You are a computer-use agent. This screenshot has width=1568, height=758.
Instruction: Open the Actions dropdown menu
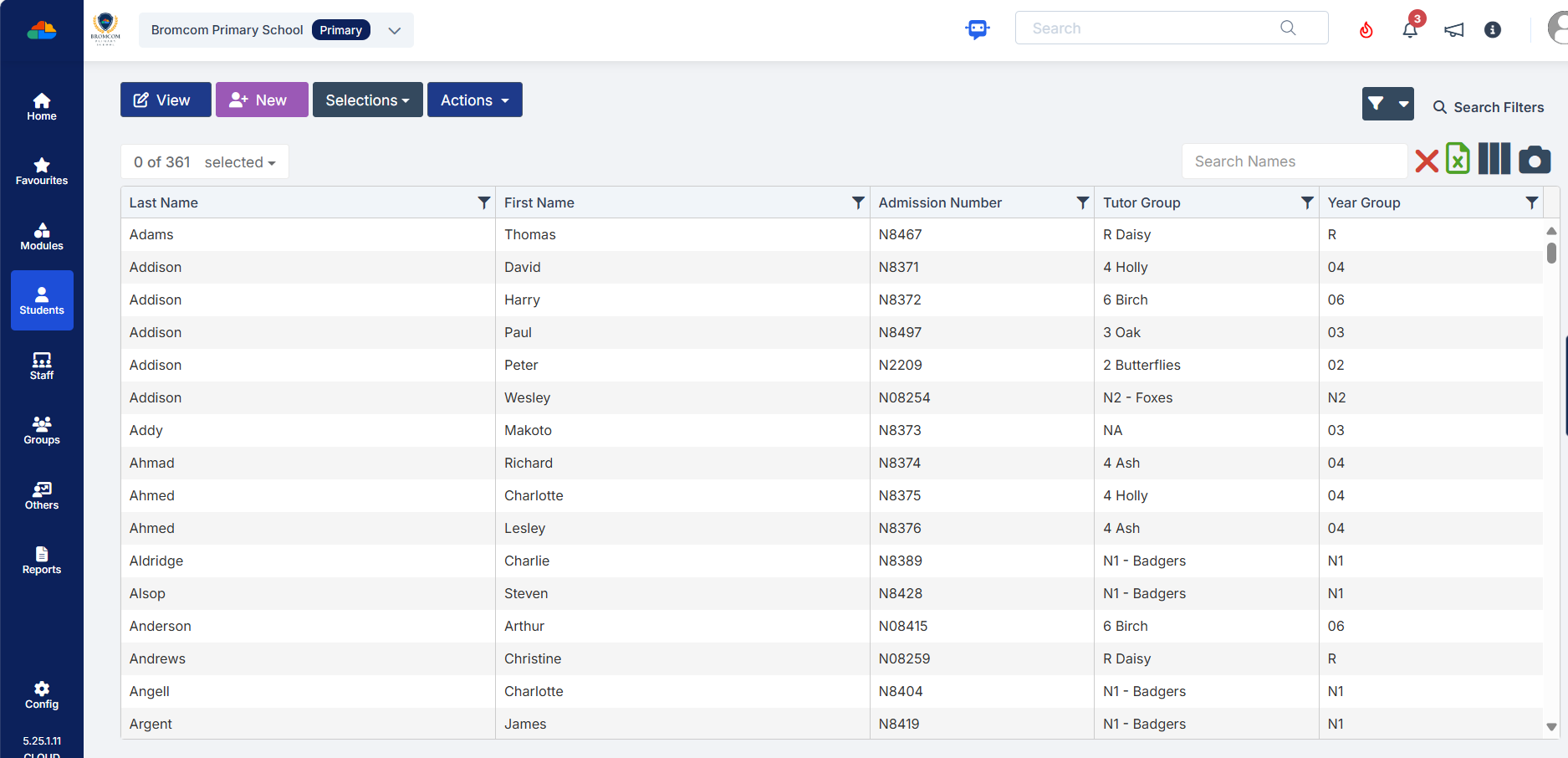coord(474,100)
